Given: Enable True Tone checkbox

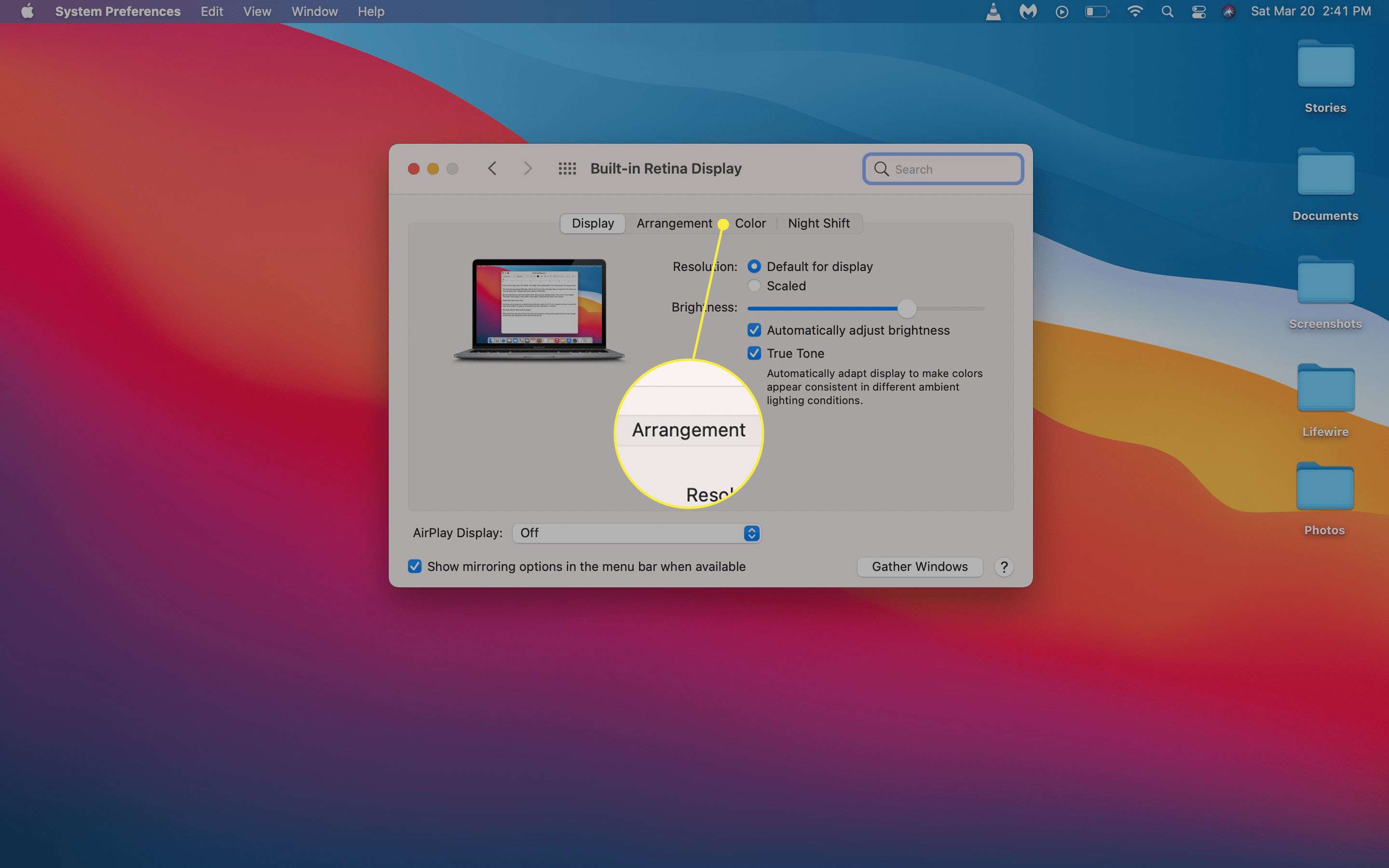Looking at the screenshot, I should pos(753,353).
